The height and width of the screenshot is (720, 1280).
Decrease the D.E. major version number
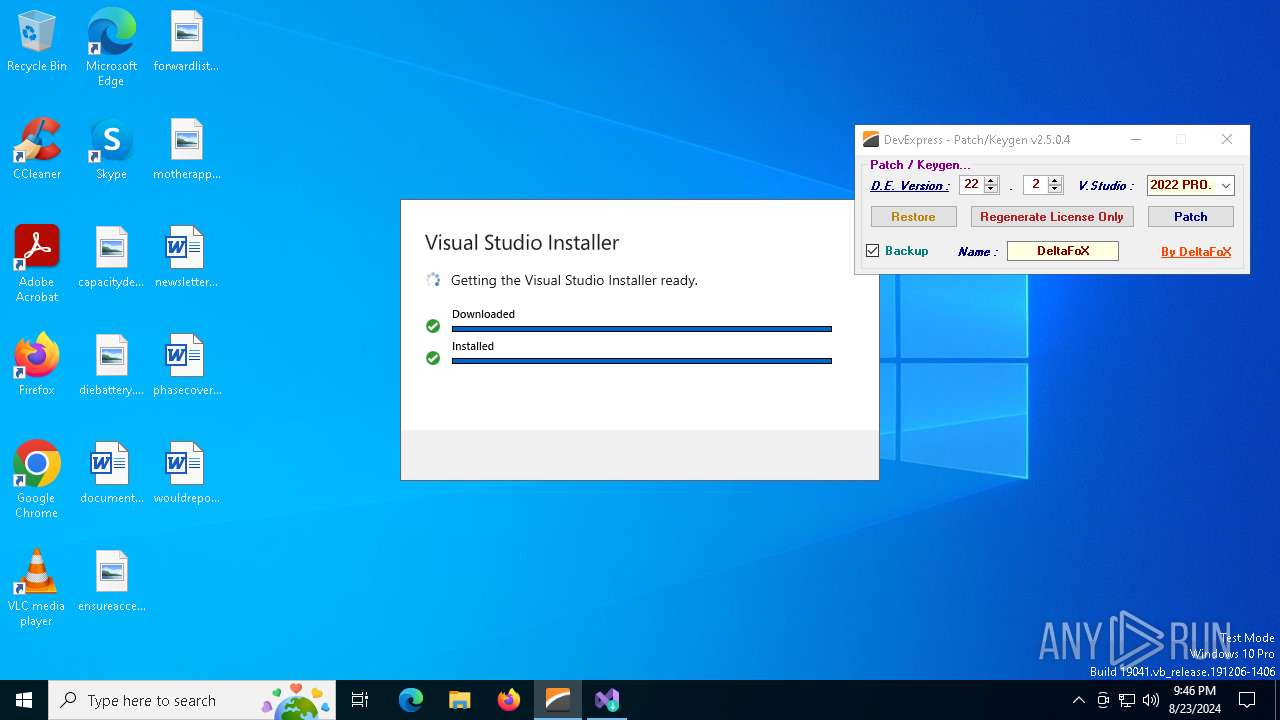991,189
